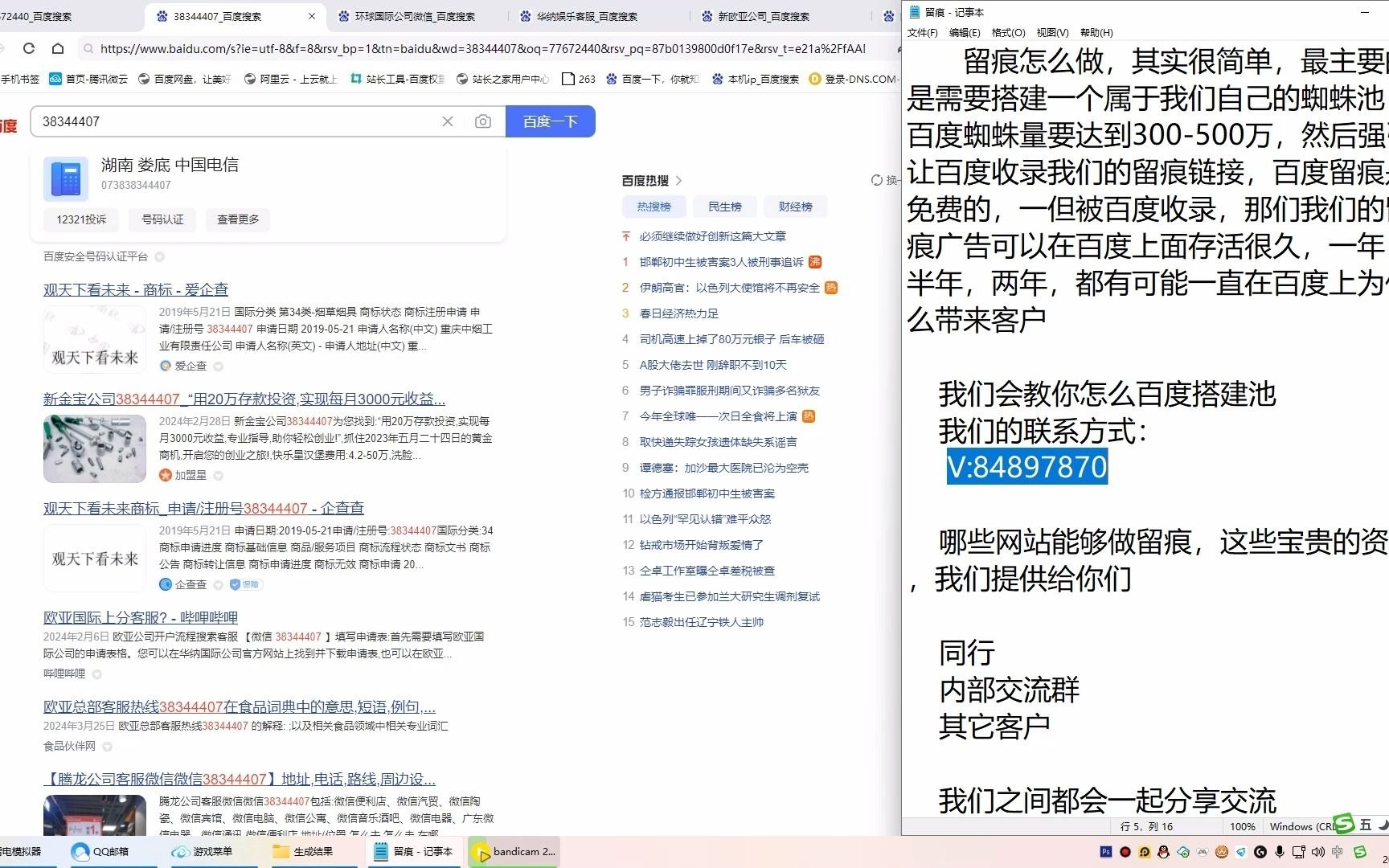Click the Sogou 五 input mode button

(1366, 825)
